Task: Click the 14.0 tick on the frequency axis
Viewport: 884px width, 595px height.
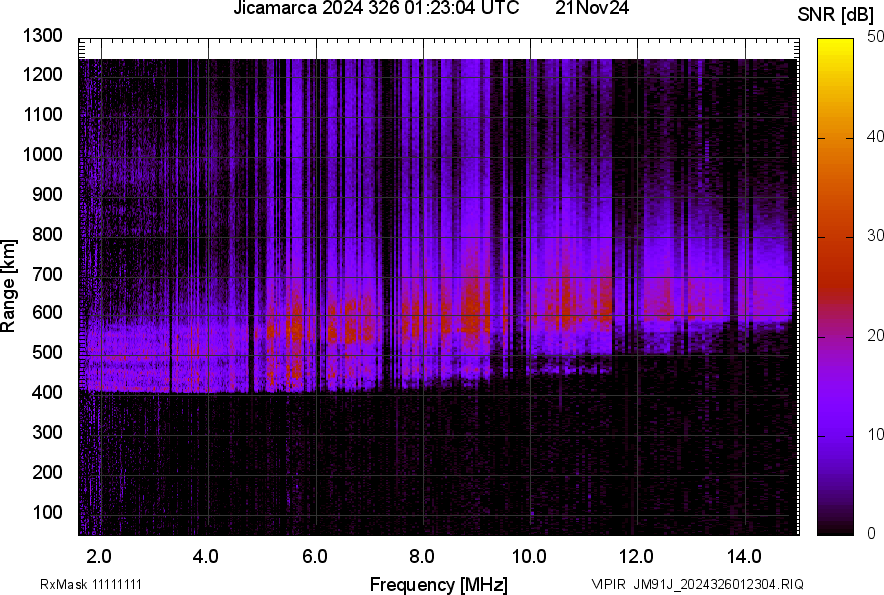Action: tap(744, 555)
